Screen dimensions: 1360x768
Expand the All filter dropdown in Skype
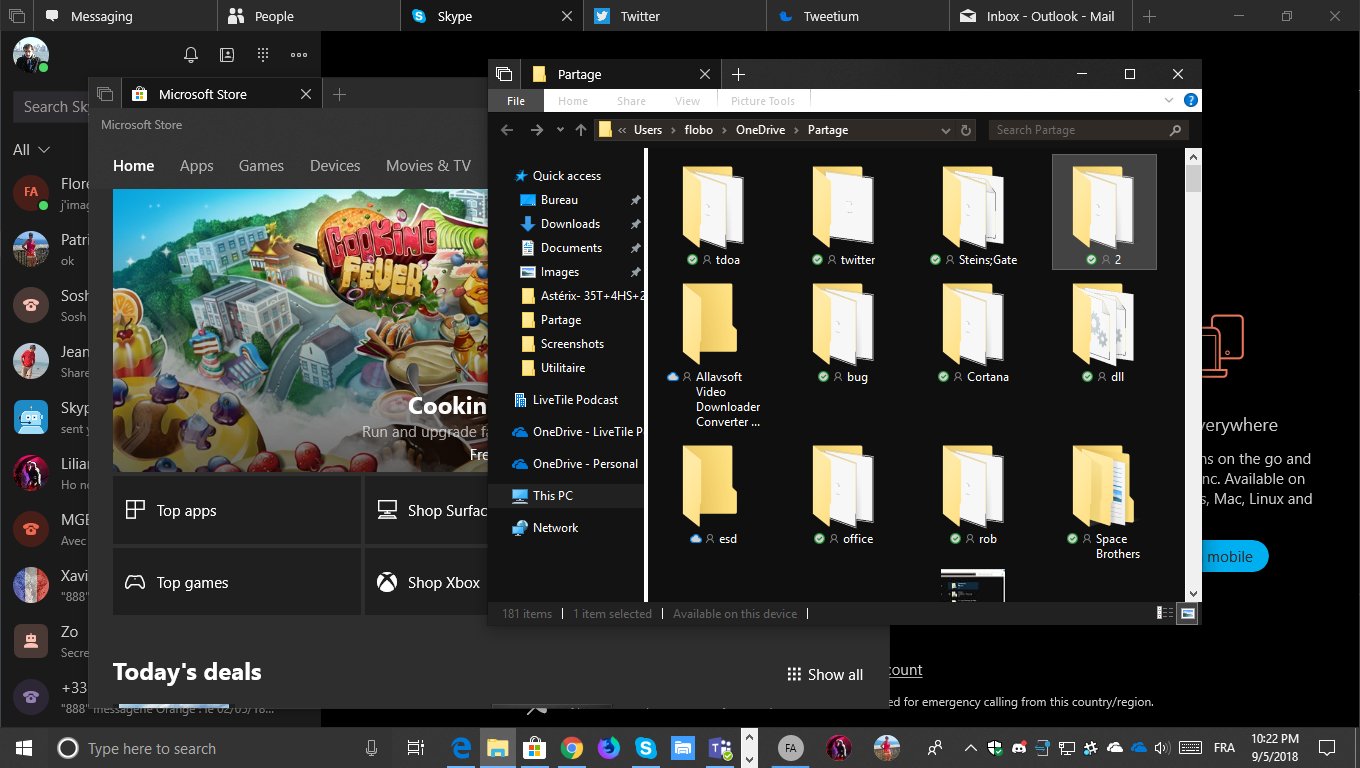pos(31,149)
